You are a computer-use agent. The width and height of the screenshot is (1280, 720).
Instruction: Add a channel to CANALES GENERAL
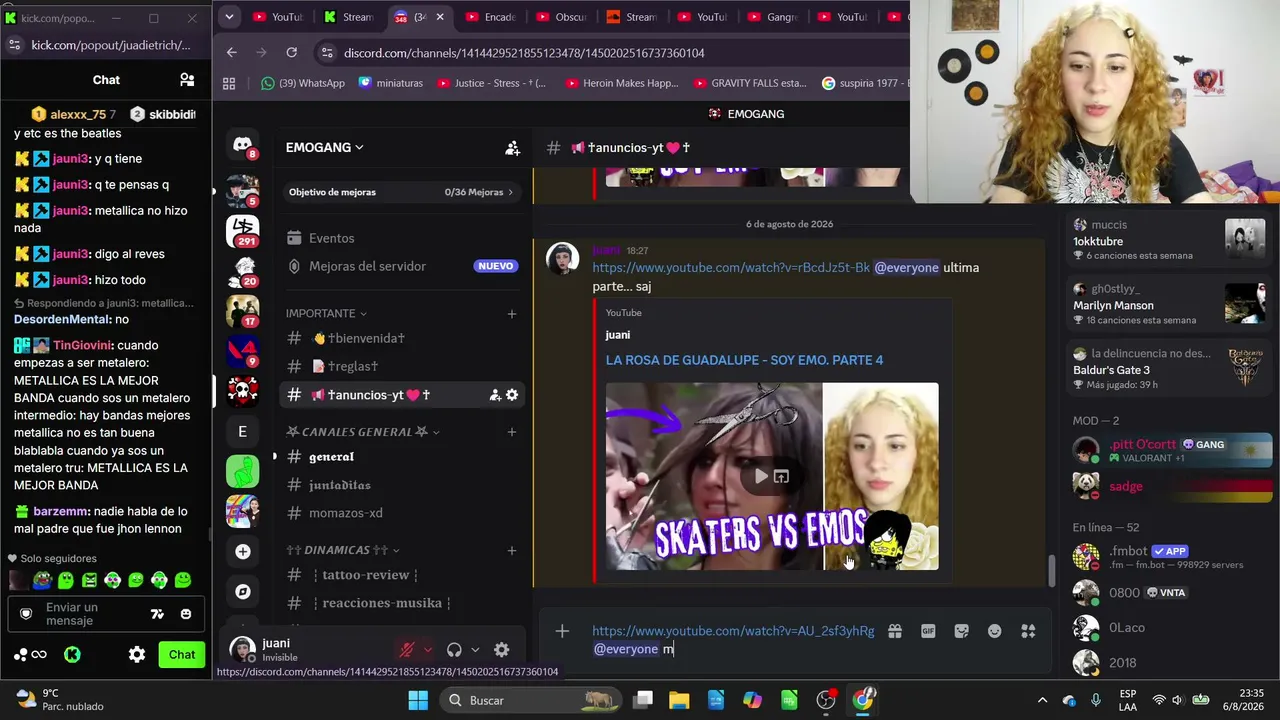click(x=511, y=432)
